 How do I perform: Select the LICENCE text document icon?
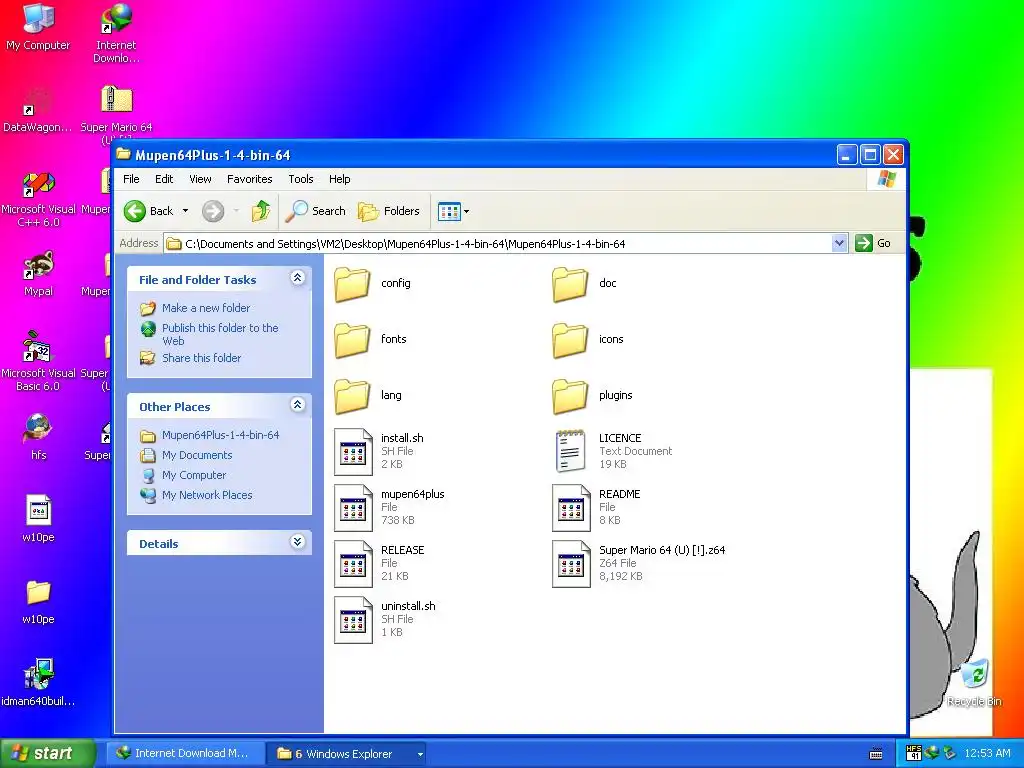(570, 451)
